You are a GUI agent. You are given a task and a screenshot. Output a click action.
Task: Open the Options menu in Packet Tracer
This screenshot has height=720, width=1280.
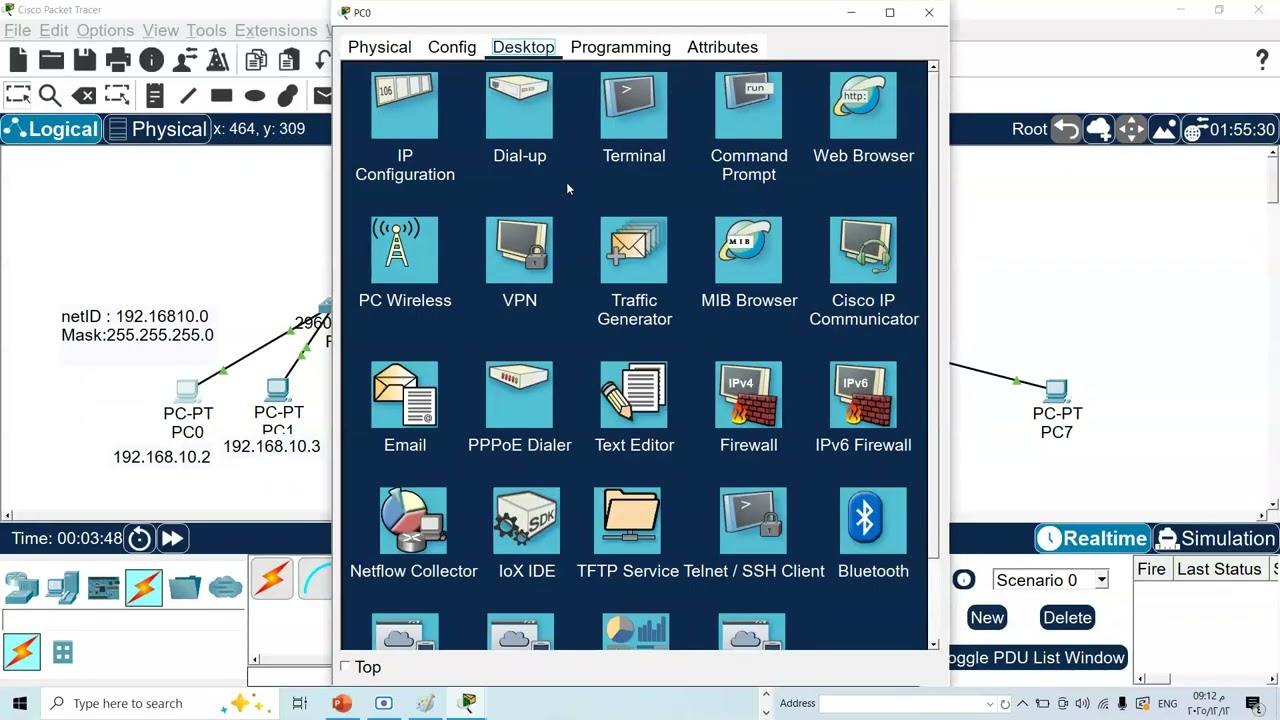tap(105, 31)
